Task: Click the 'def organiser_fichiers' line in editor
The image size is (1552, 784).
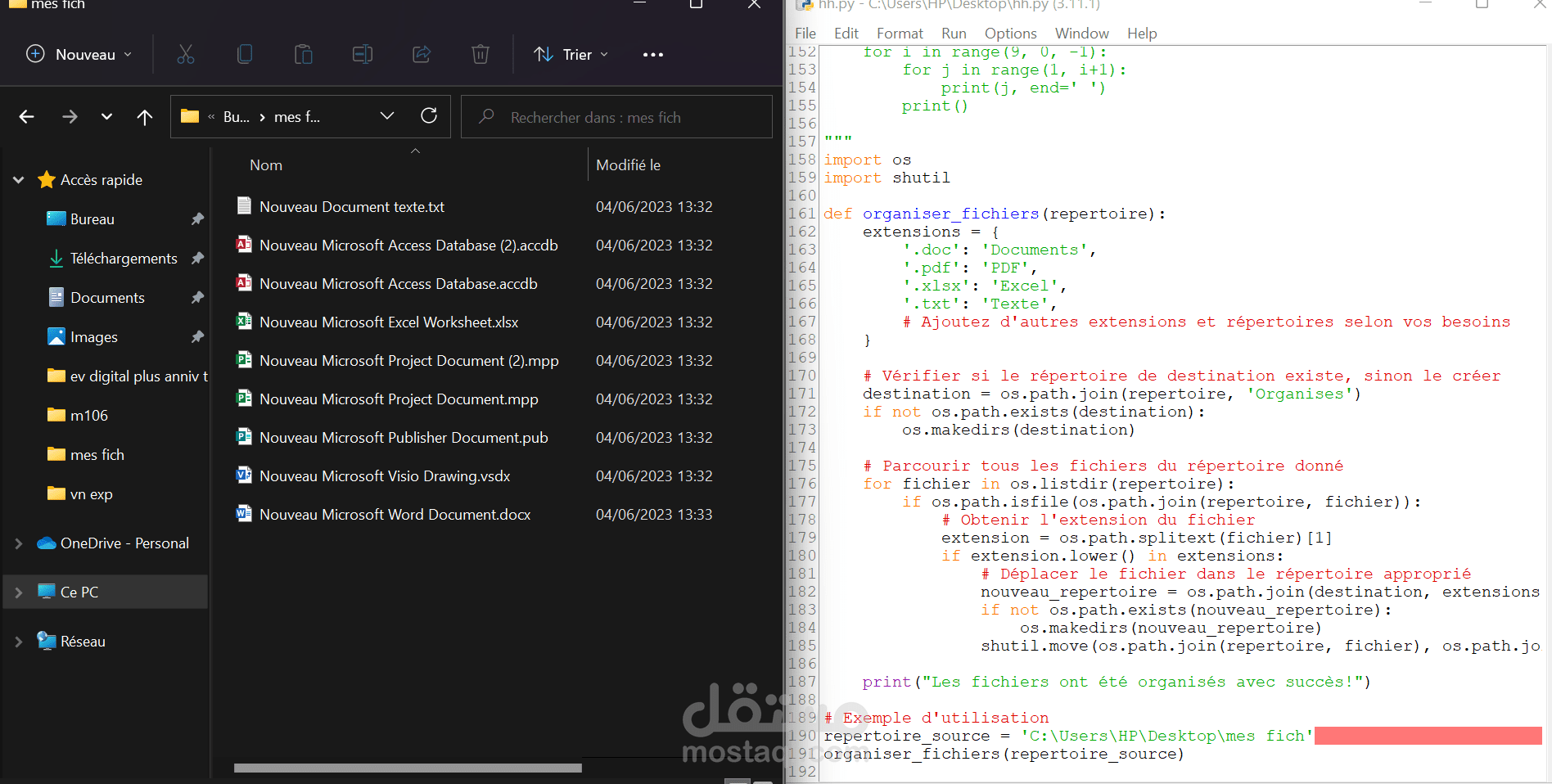Action: (x=995, y=214)
